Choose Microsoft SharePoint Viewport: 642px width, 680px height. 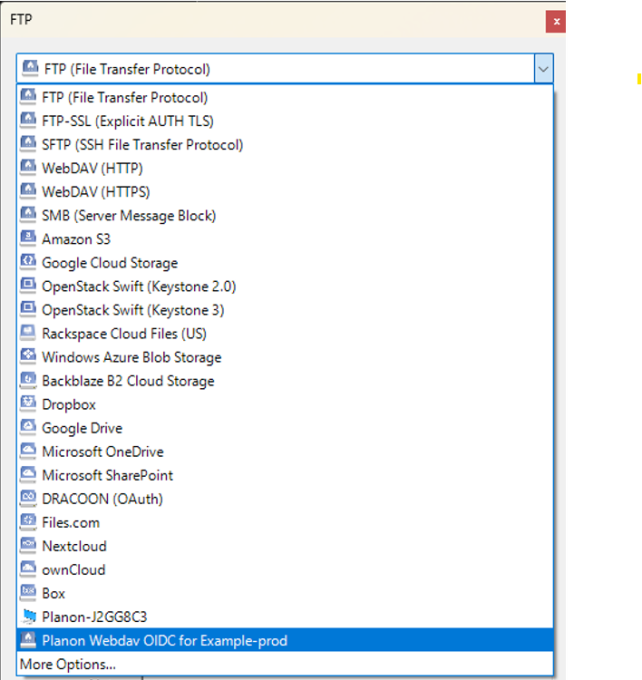pos(285,475)
